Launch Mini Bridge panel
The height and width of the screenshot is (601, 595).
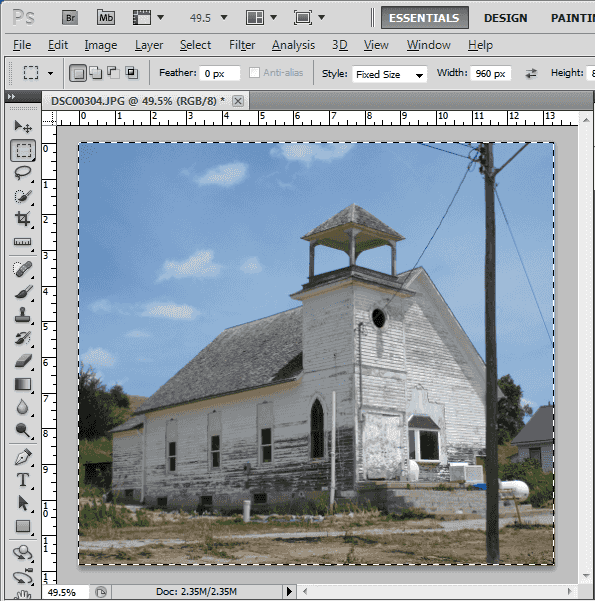pos(105,18)
